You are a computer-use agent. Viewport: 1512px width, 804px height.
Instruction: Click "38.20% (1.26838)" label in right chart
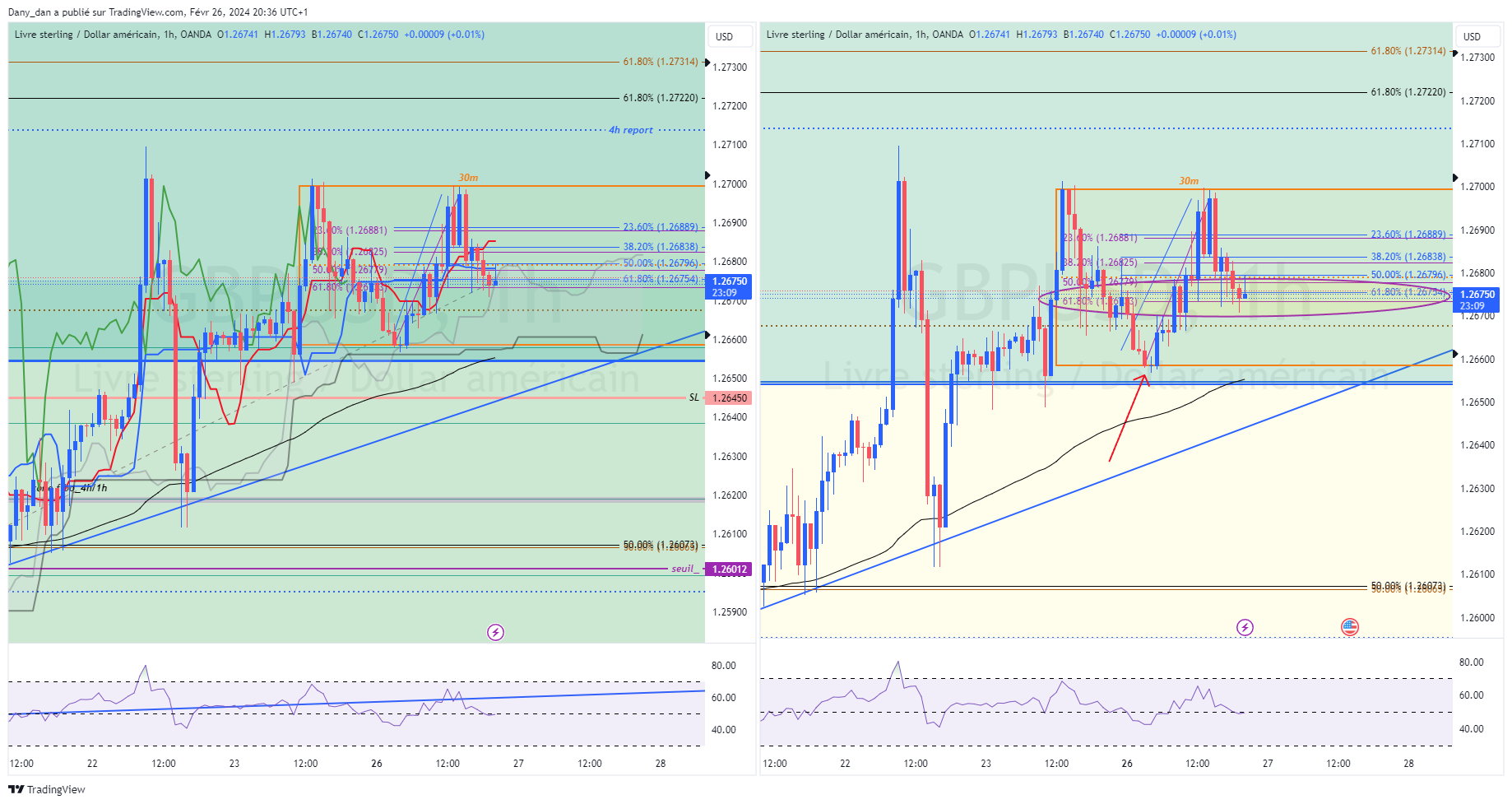pos(1408,257)
